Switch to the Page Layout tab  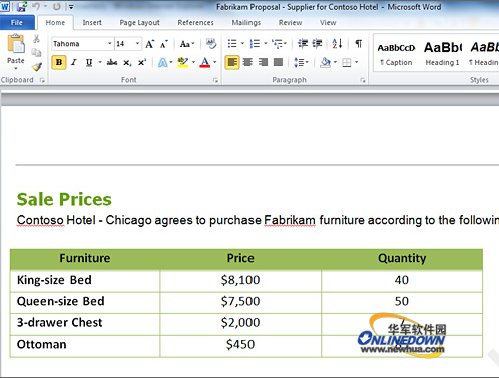click(x=139, y=23)
